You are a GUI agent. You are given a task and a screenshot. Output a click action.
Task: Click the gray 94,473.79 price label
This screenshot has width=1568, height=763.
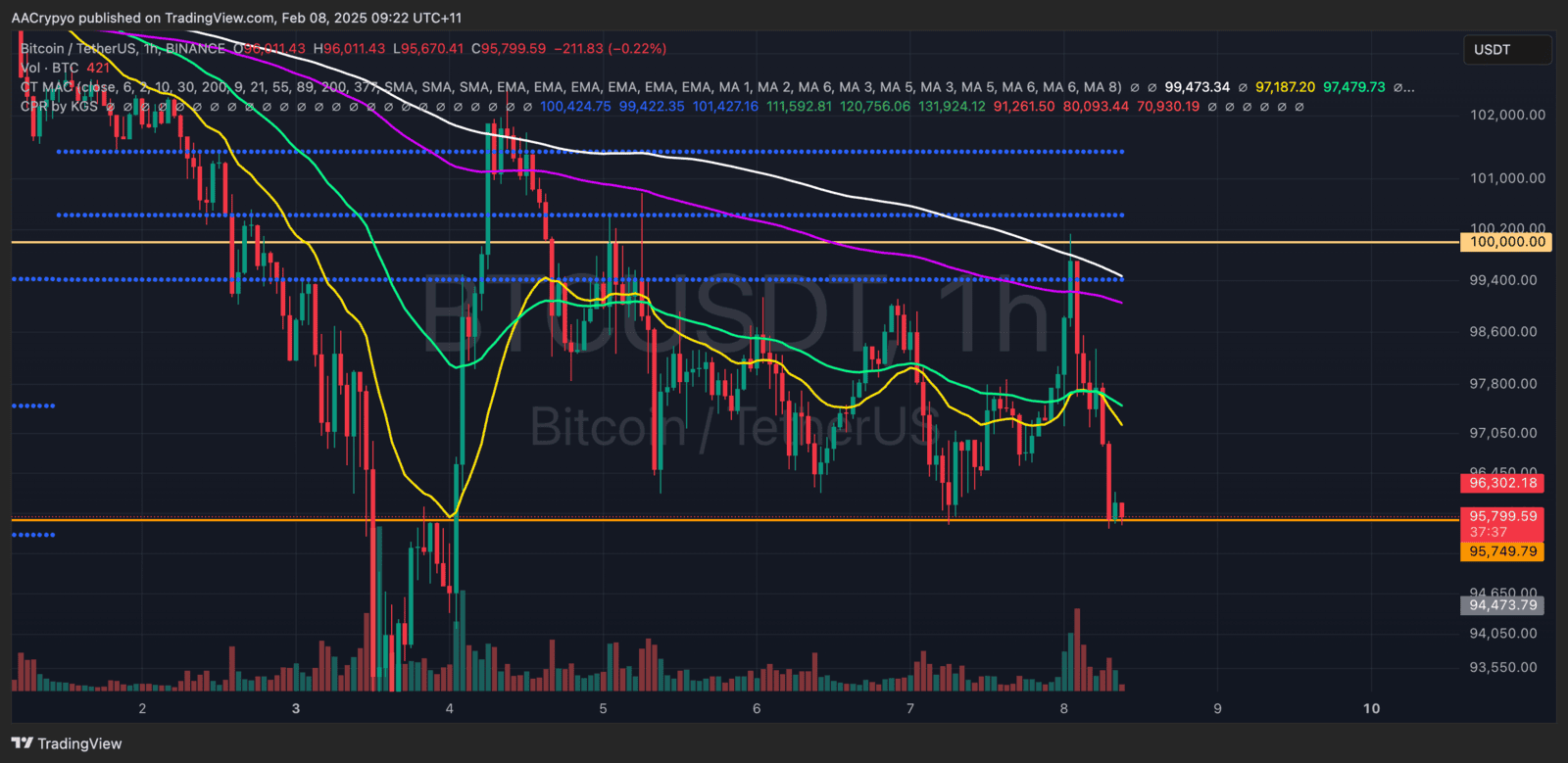[1502, 605]
